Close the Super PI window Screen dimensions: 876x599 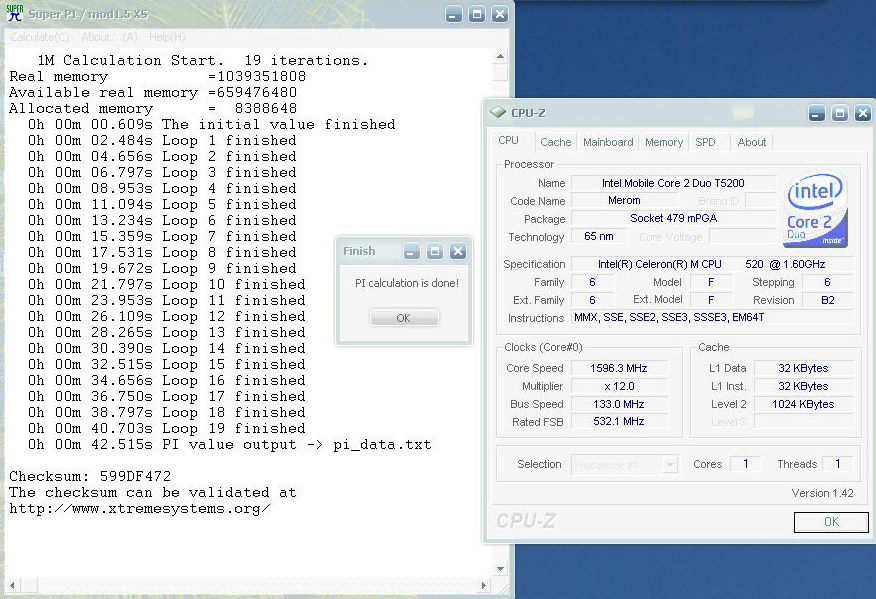tap(500, 14)
